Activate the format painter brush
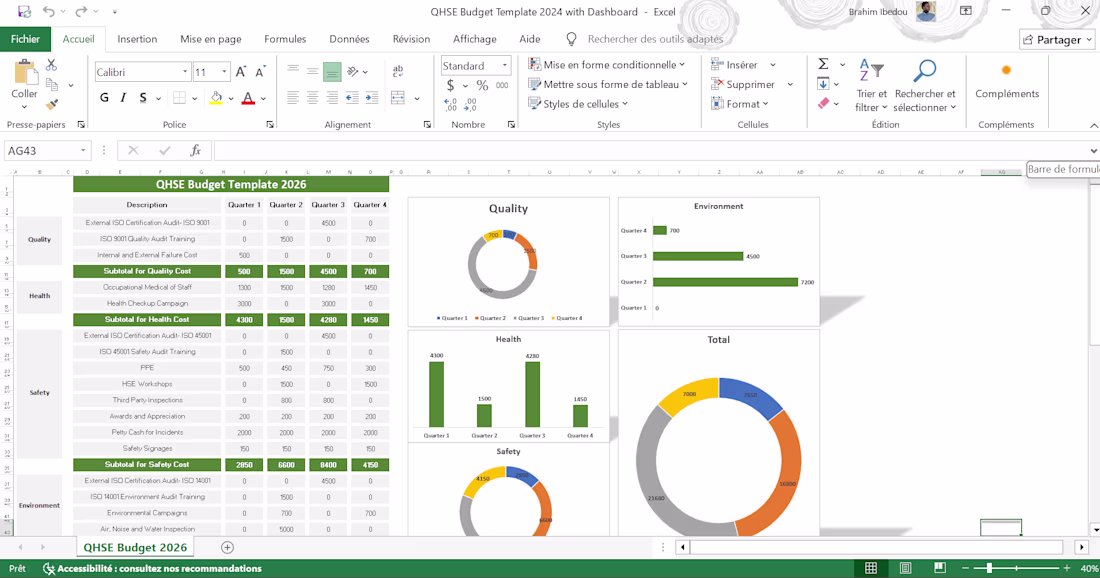 point(52,105)
